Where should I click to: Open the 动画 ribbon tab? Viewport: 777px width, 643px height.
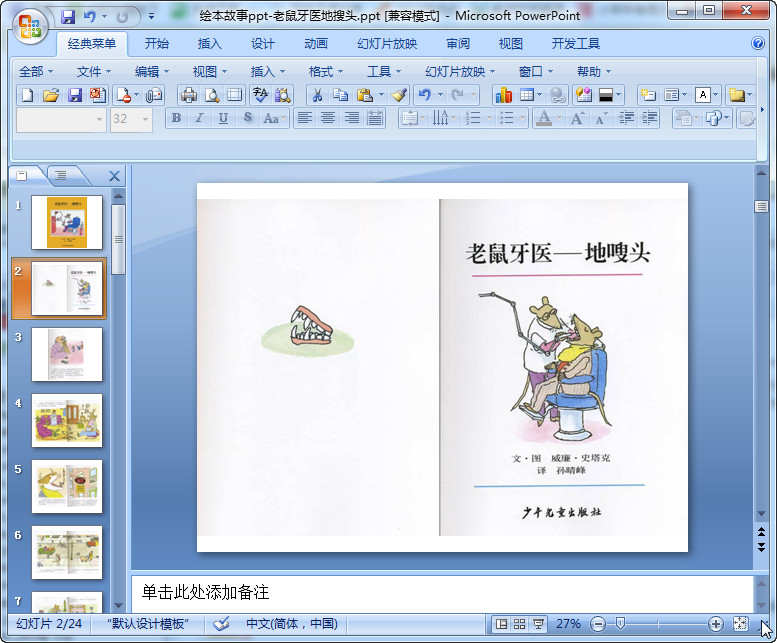pyautogui.click(x=316, y=44)
